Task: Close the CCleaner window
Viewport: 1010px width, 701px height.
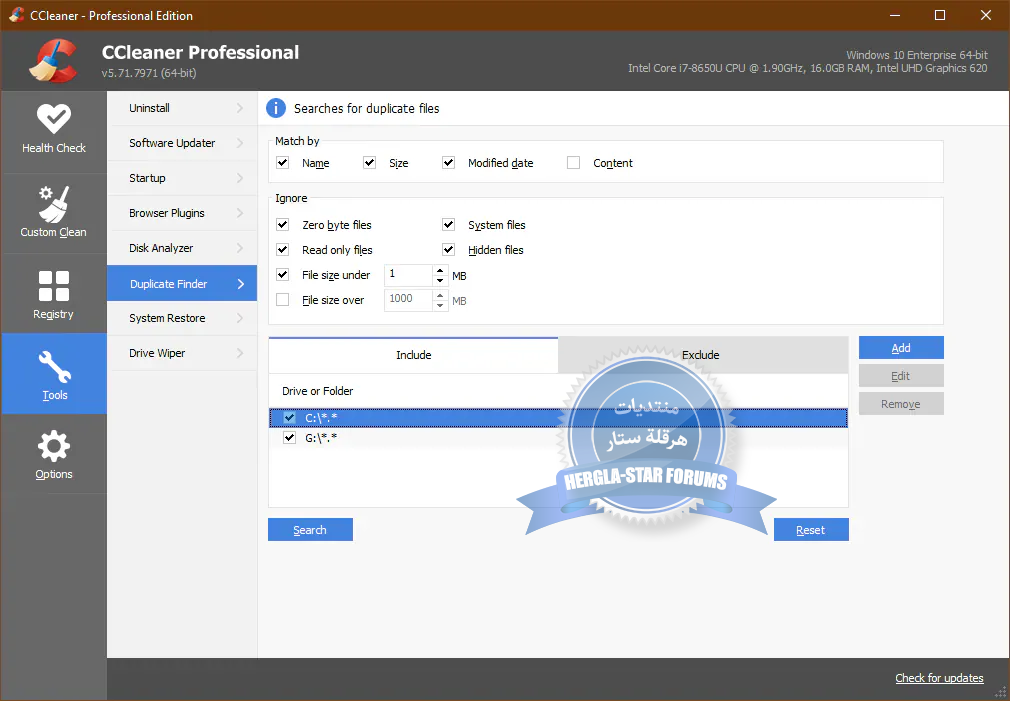Action: click(x=986, y=15)
